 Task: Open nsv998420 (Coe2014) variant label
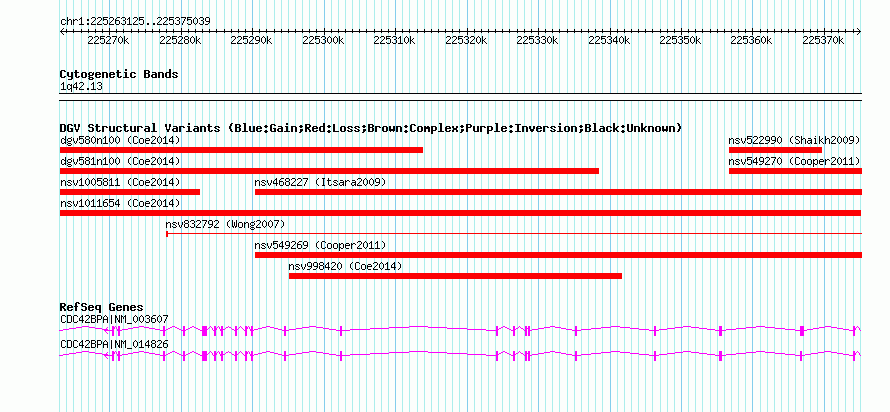pyautogui.click(x=345, y=266)
